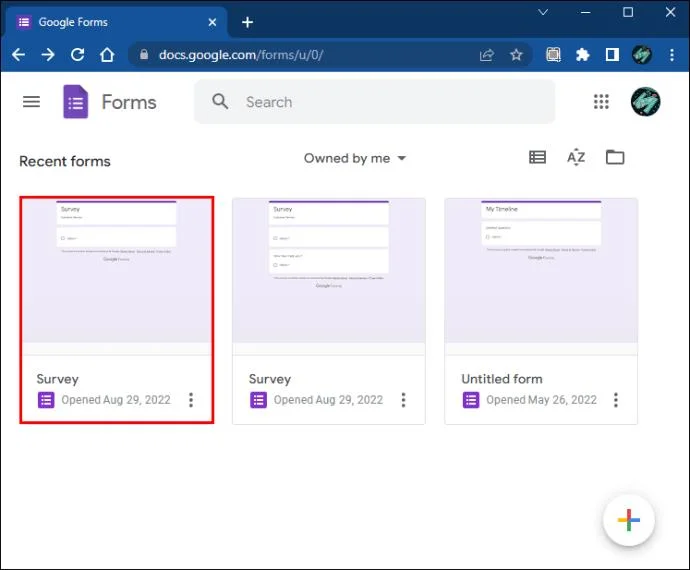The width and height of the screenshot is (690, 570).
Task: Open more options for second Survey card
Action: (x=403, y=400)
